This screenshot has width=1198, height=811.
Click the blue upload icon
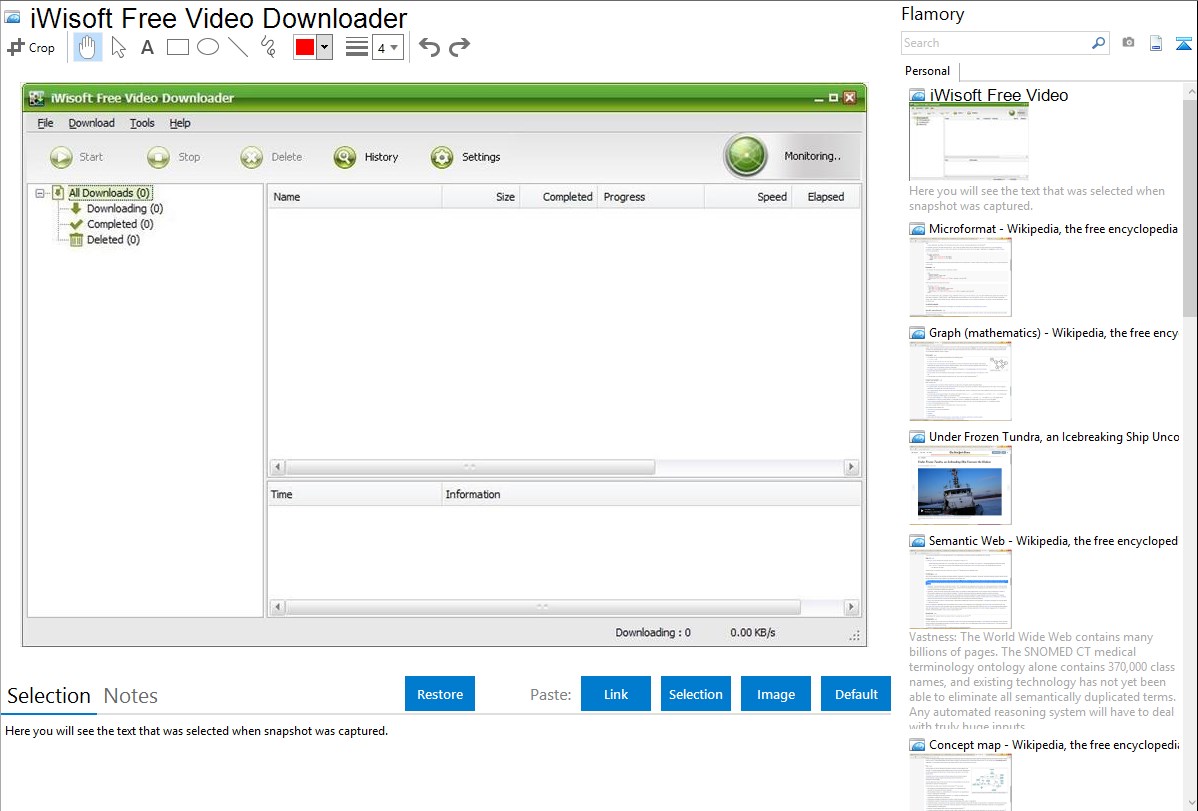pyautogui.click(x=1183, y=44)
